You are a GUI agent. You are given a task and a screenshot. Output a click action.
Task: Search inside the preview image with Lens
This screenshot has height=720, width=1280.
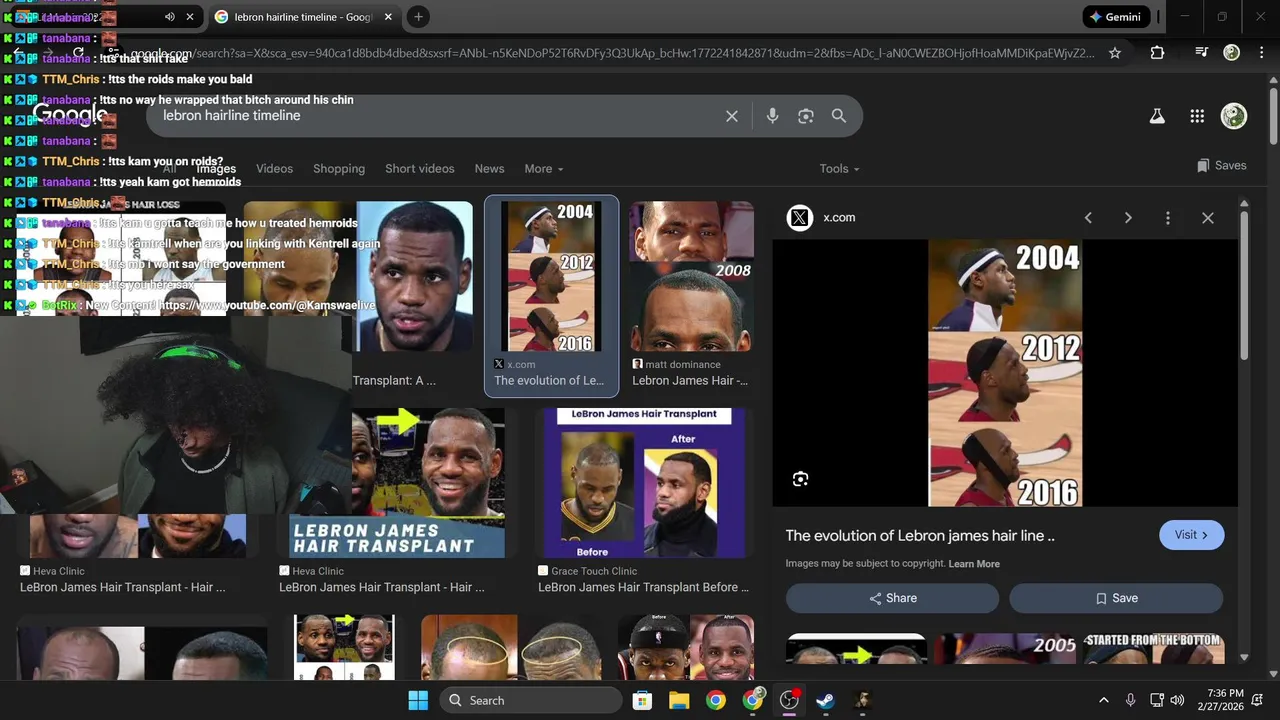coord(800,479)
